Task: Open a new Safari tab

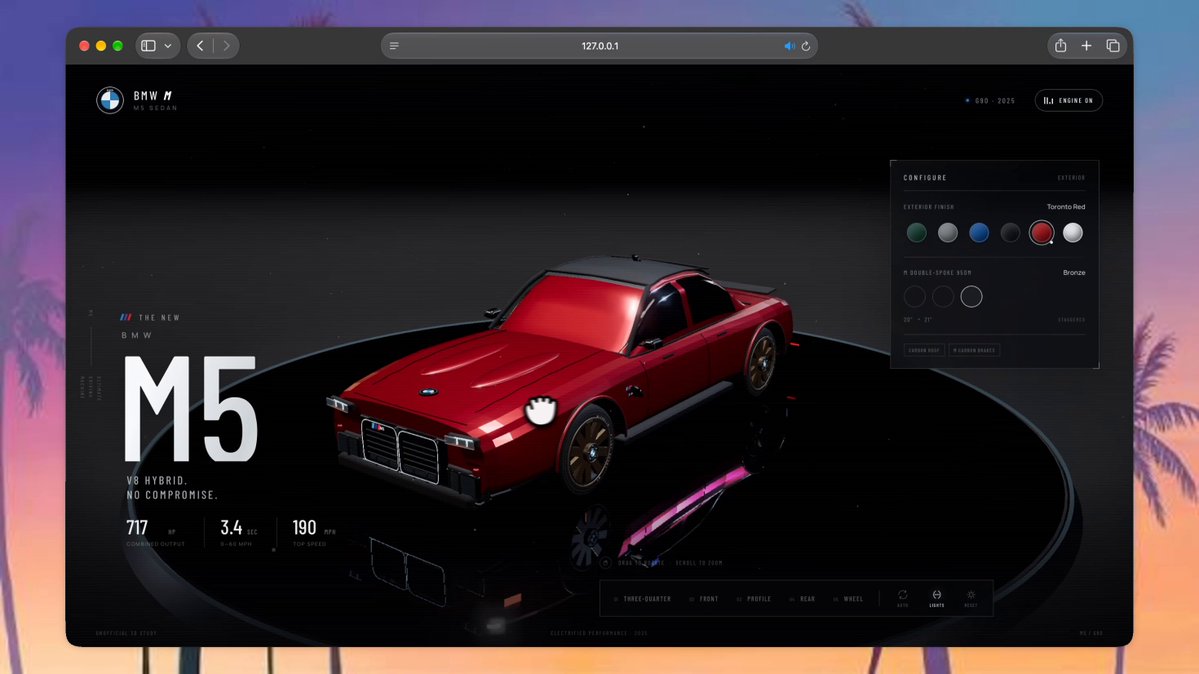Action: tap(1087, 46)
